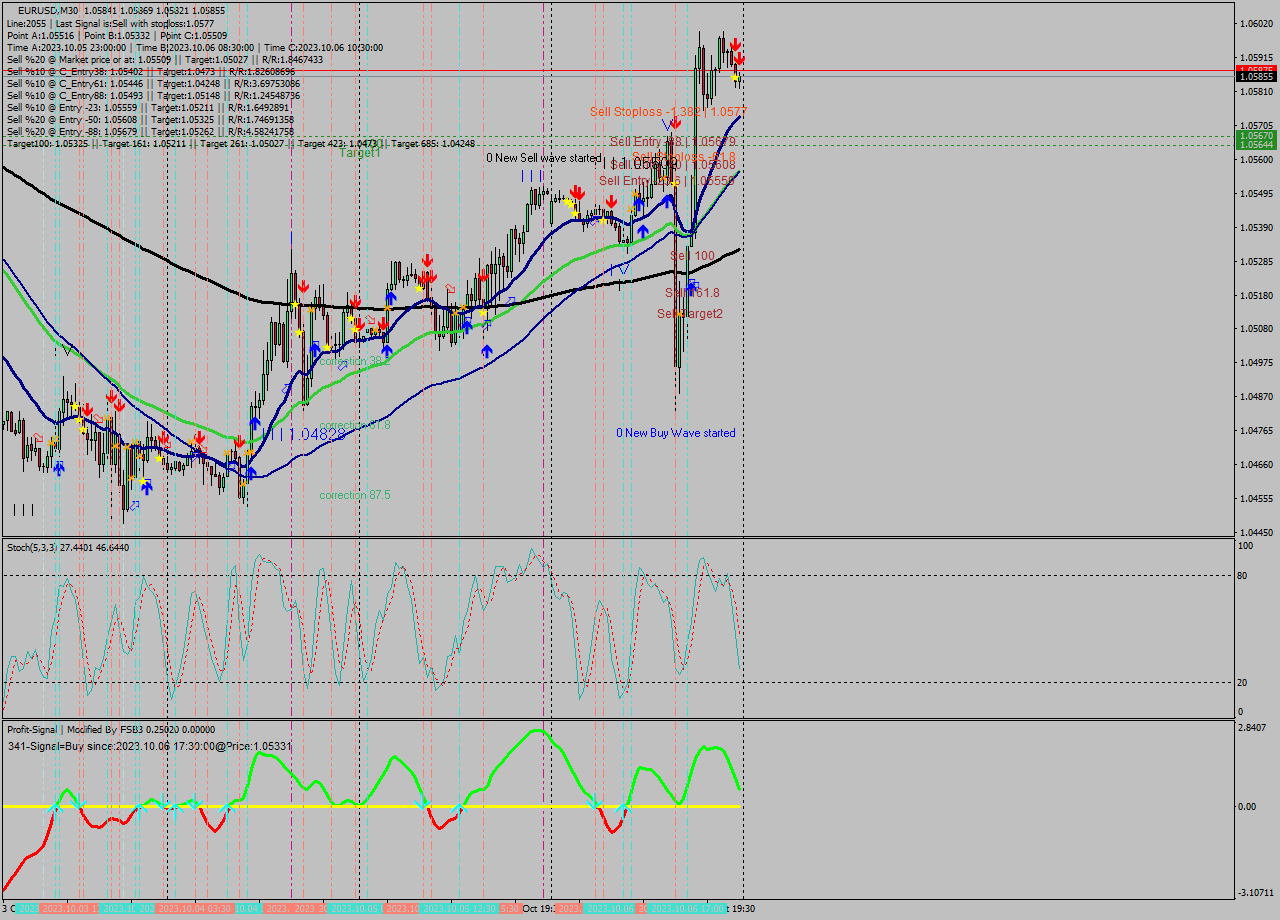Select the red down-arrow beside the Sell Stoploss label

click(x=675, y=123)
